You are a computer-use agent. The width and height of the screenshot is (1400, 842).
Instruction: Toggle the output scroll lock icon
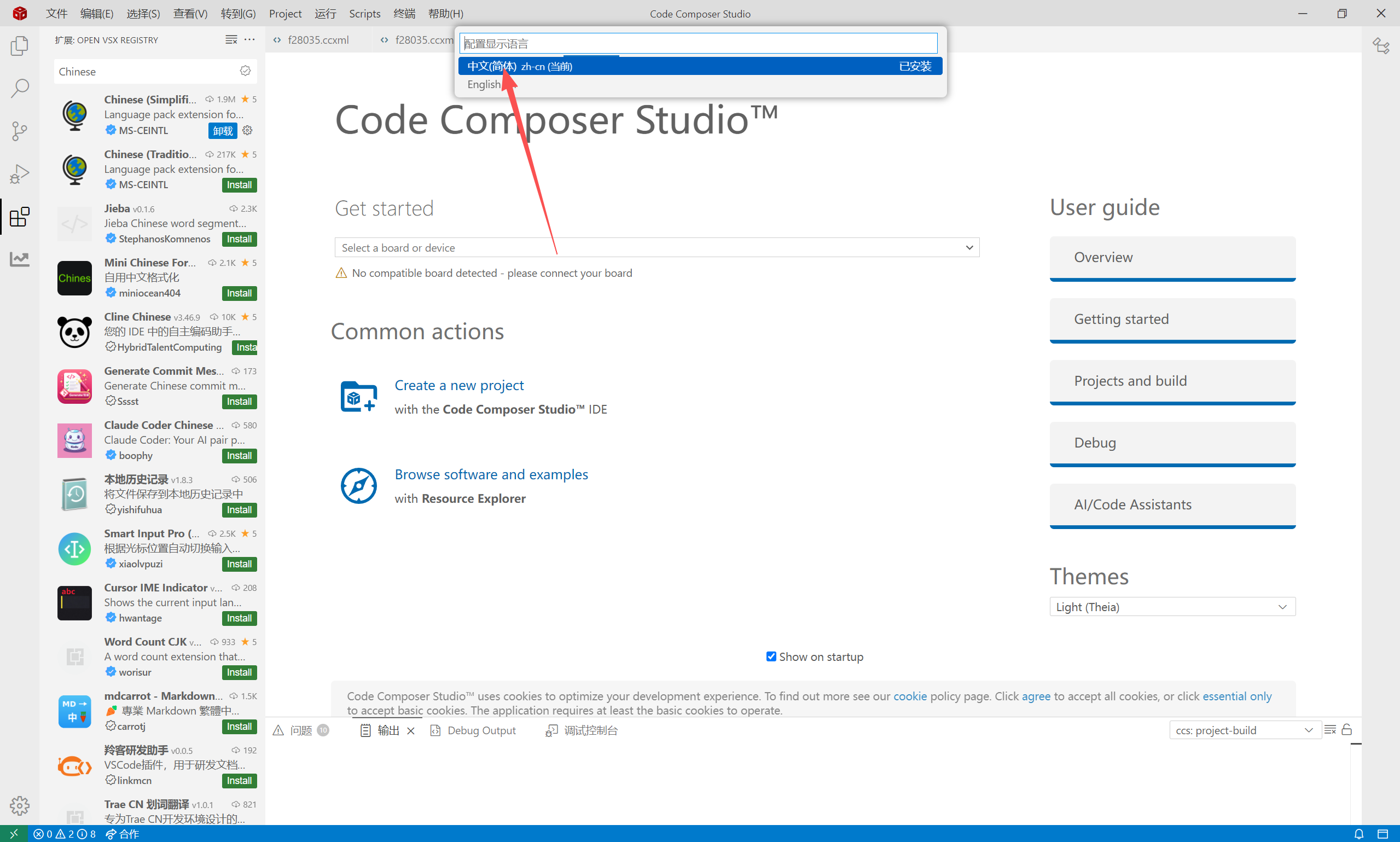1347,730
